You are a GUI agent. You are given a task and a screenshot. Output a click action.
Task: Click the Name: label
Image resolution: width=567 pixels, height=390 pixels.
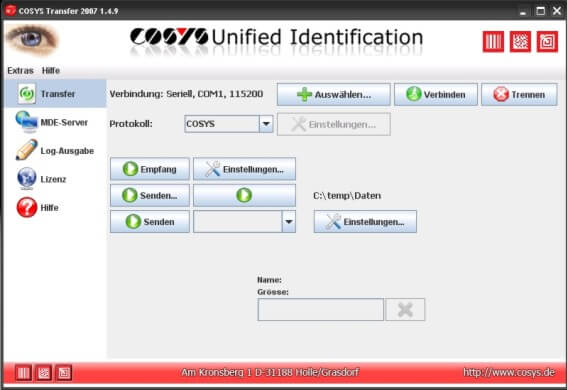pos(269,280)
